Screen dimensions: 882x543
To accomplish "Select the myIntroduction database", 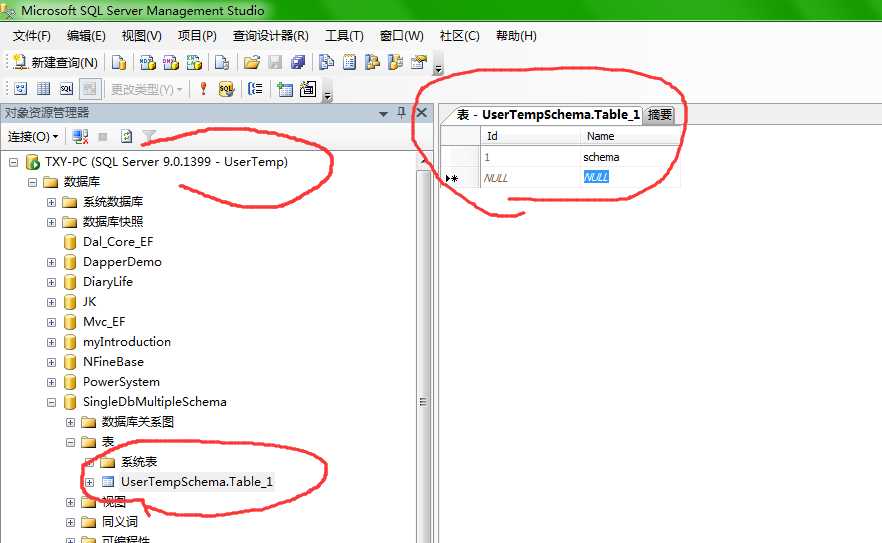I will click(x=127, y=342).
